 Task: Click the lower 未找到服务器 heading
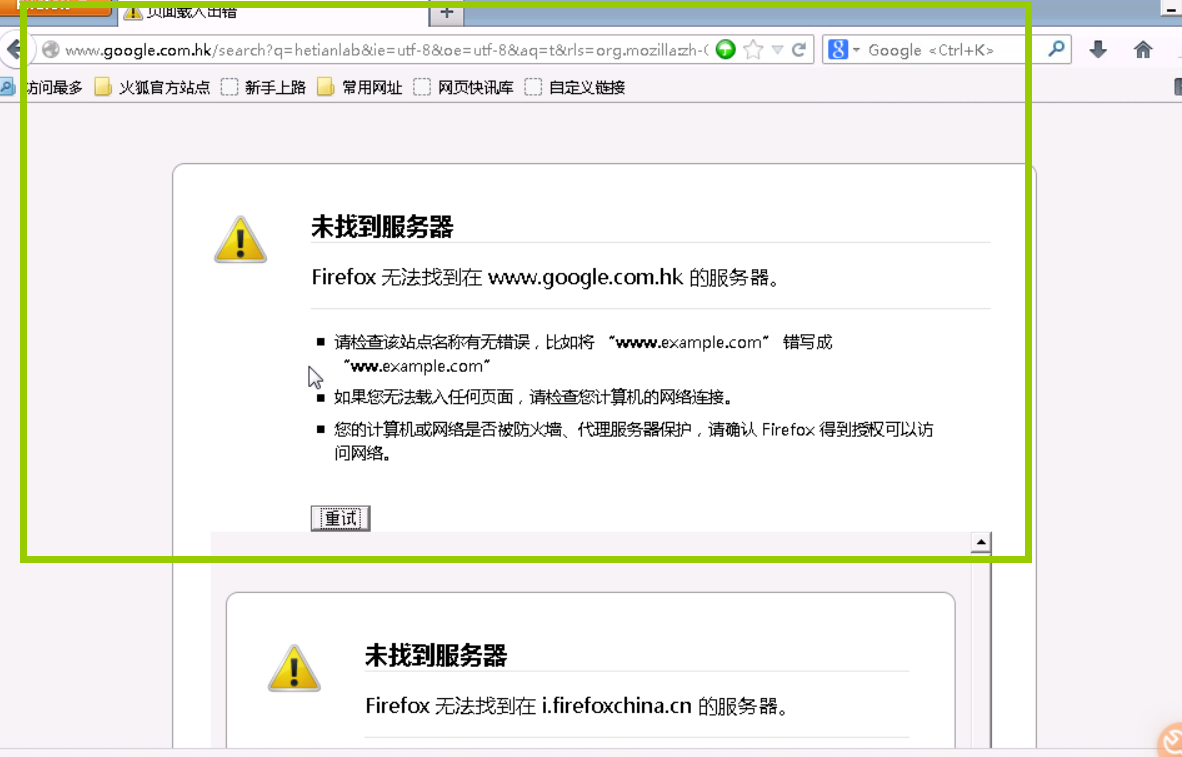(x=436, y=655)
